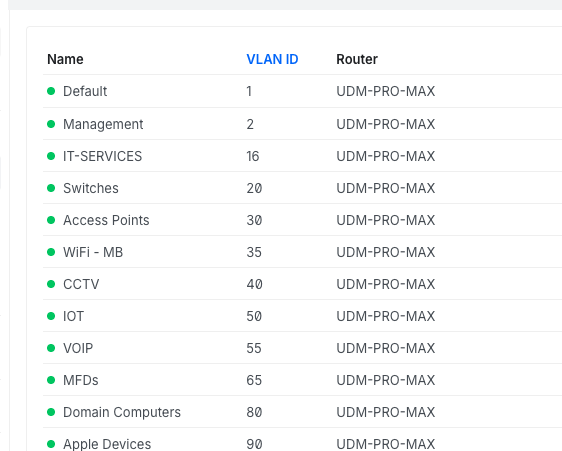Open the MFDs network row

(303, 380)
